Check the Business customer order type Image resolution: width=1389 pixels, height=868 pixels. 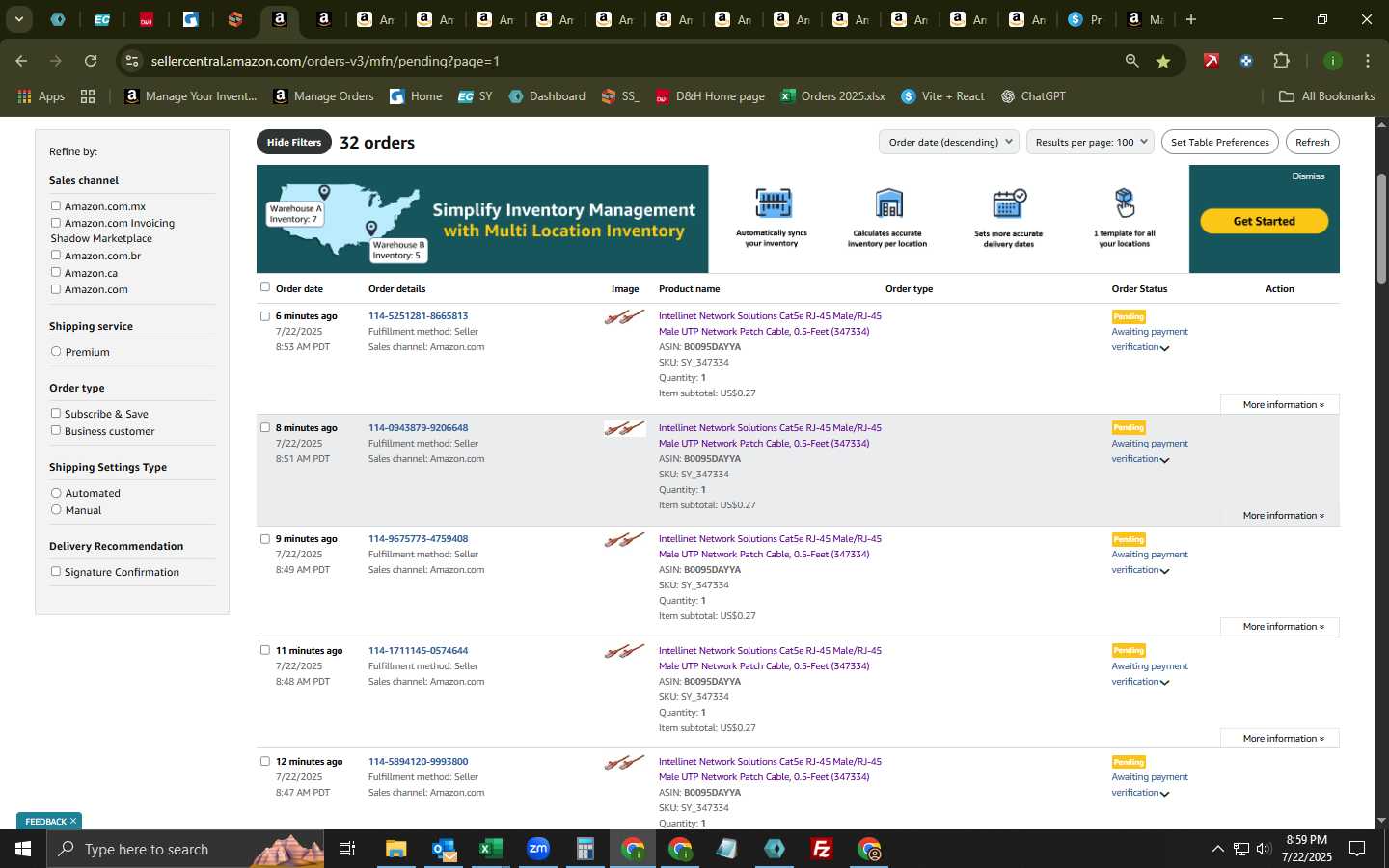[x=56, y=430]
